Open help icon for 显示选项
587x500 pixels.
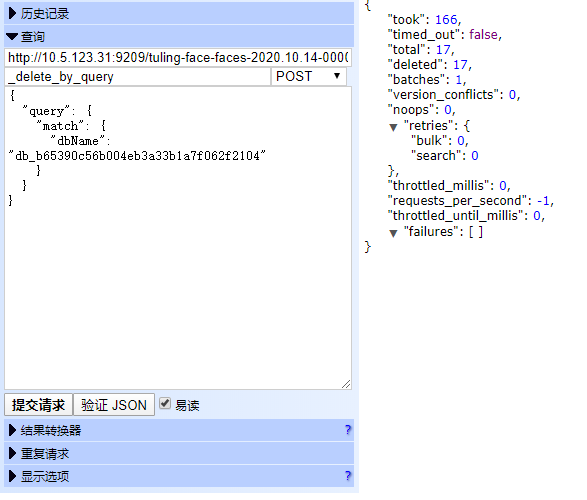tap(348, 476)
